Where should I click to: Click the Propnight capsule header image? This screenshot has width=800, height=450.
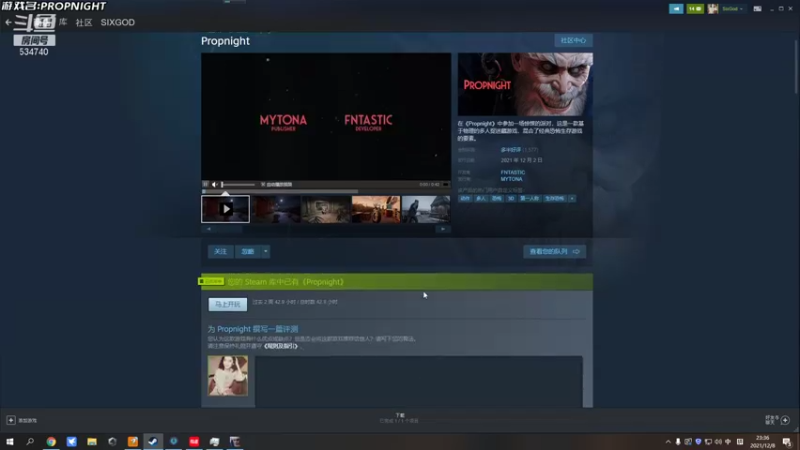click(525, 84)
